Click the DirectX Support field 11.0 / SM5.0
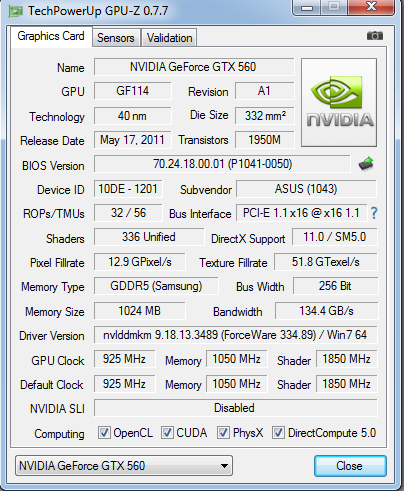The width and height of the screenshot is (414, 491). (335, 237)
